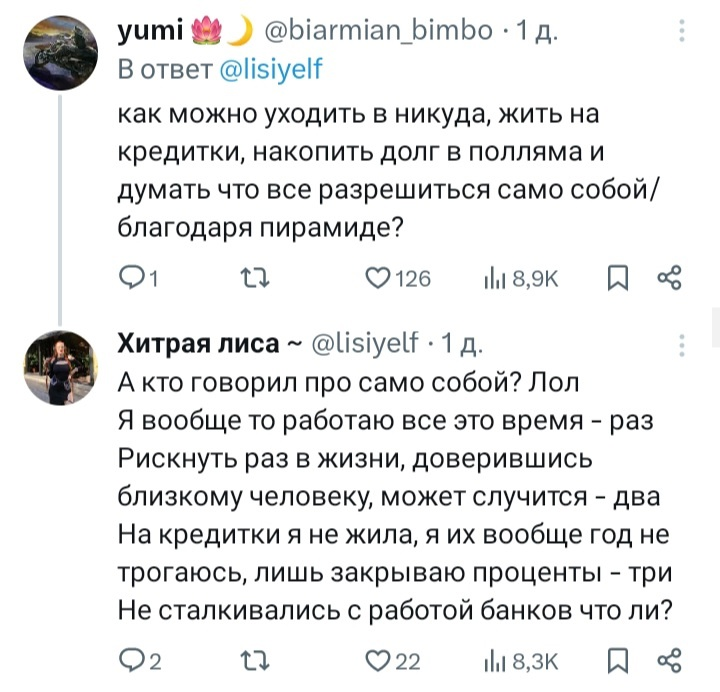Open Хитрая лиса's profile avatar
Viewport: 720px width, 692px height.
click(x=62, y=368)
